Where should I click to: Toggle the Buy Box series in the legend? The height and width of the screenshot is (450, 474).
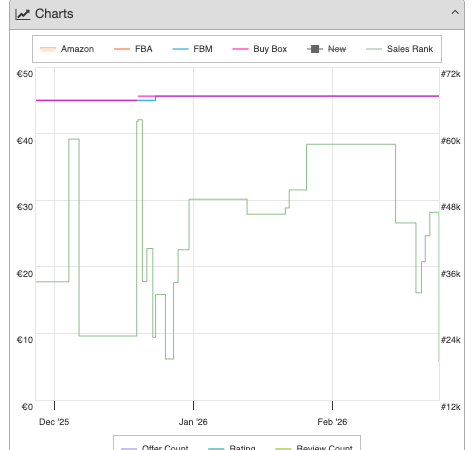pyautogui.click(x=260, y=49)
